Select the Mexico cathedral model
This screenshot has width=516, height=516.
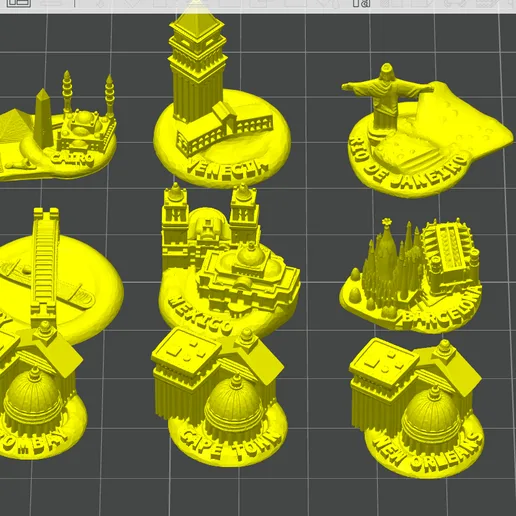pos(230,260)
